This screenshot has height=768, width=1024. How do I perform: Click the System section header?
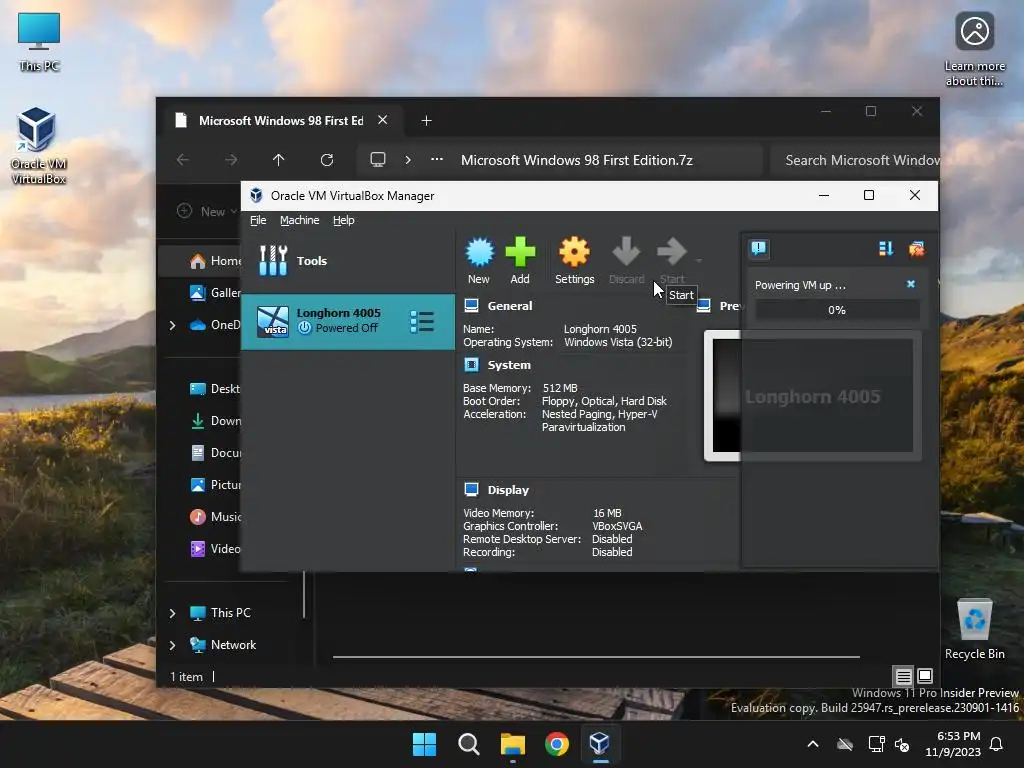[x=509, y=365]
